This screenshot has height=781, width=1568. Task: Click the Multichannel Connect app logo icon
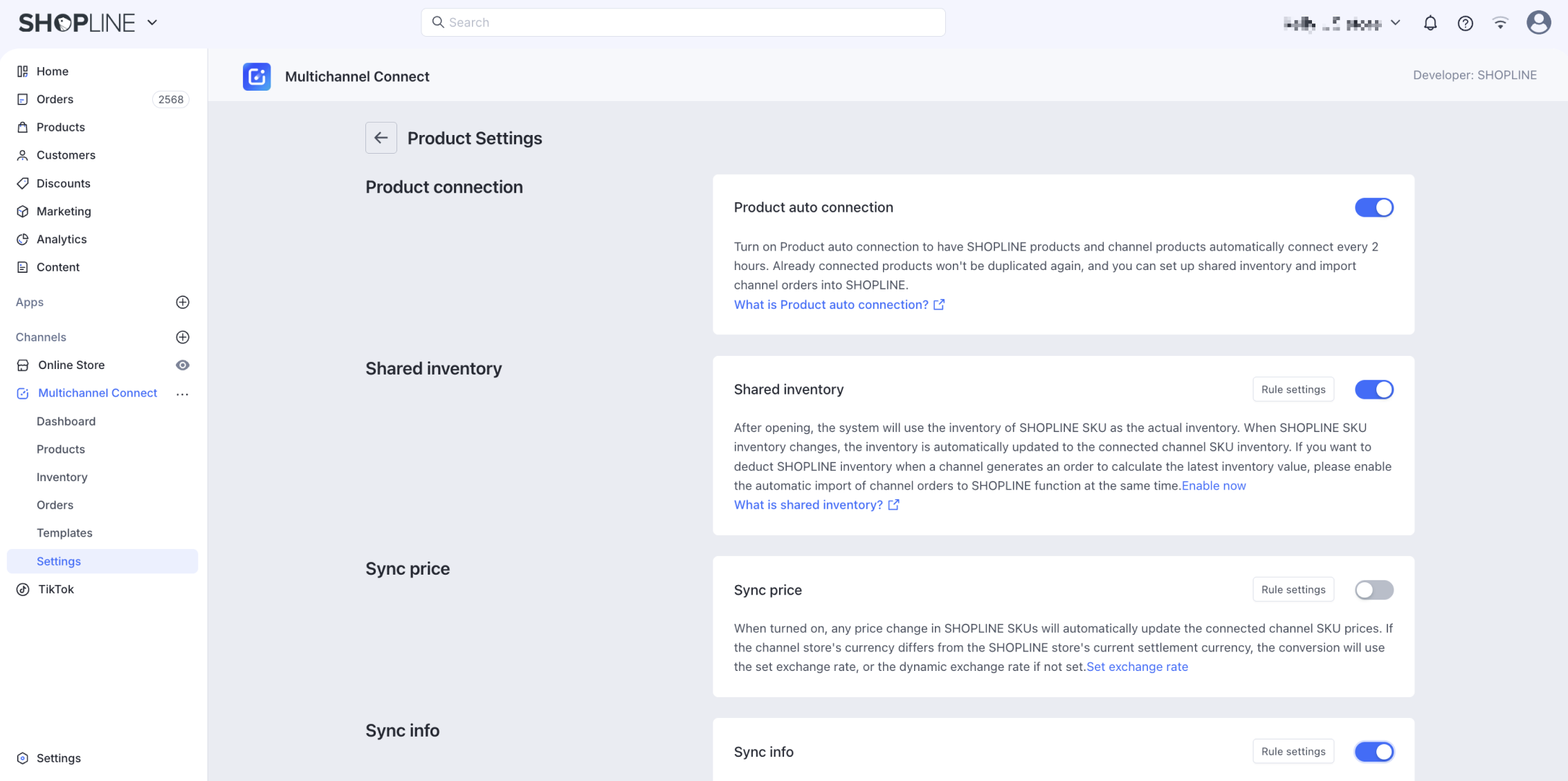pos(257,77)
